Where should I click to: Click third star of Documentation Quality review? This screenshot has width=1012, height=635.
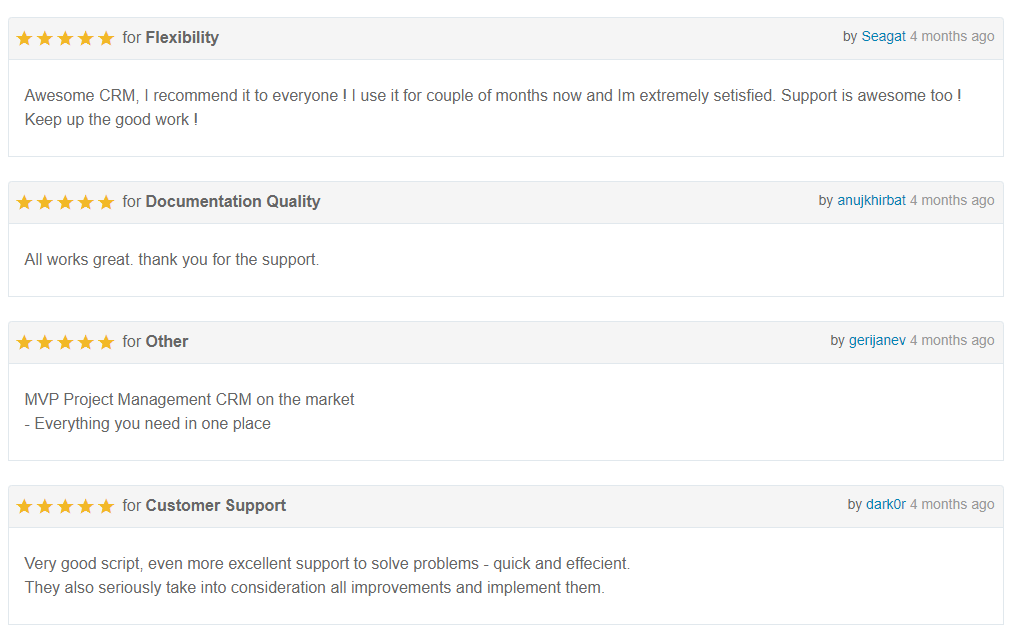[65, 202]
